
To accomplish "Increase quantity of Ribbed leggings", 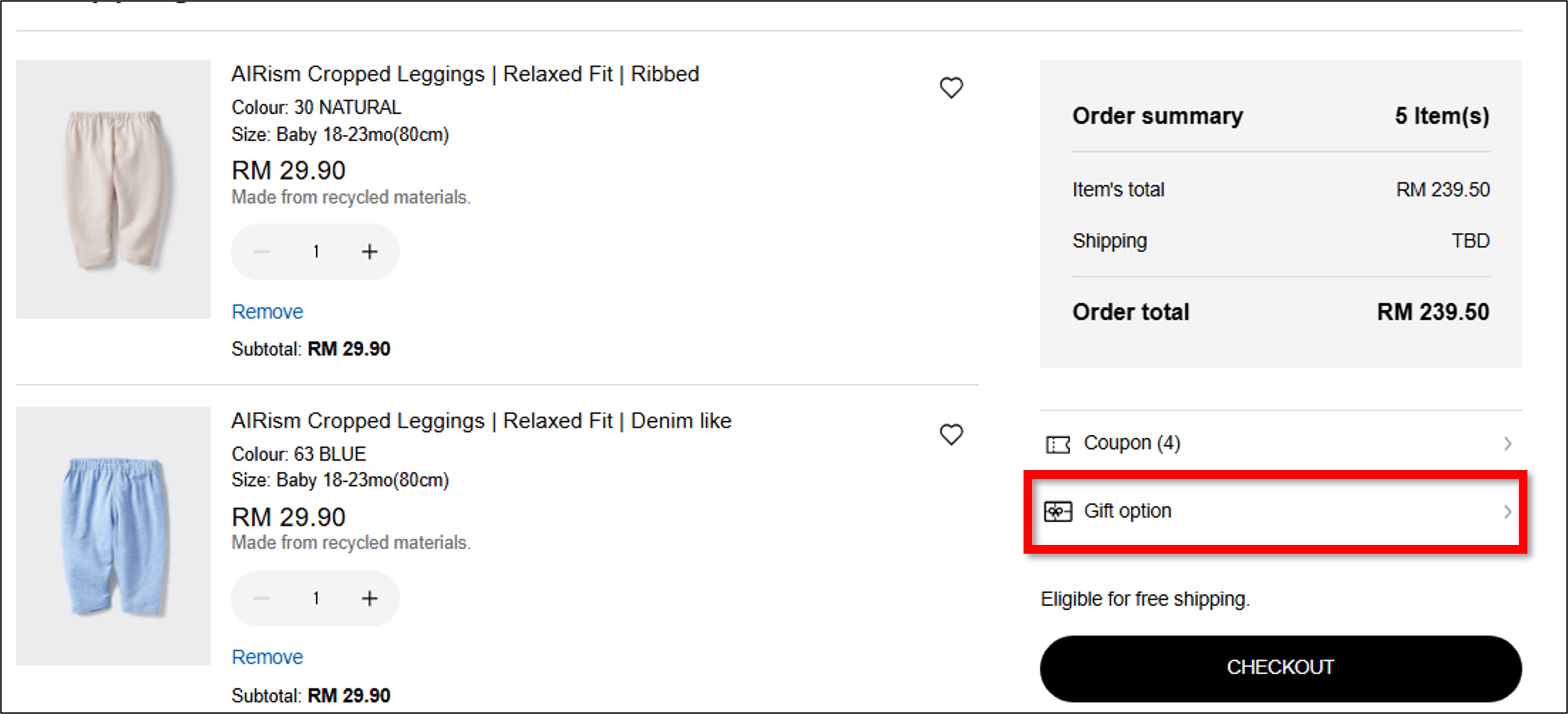I will 369,251.
